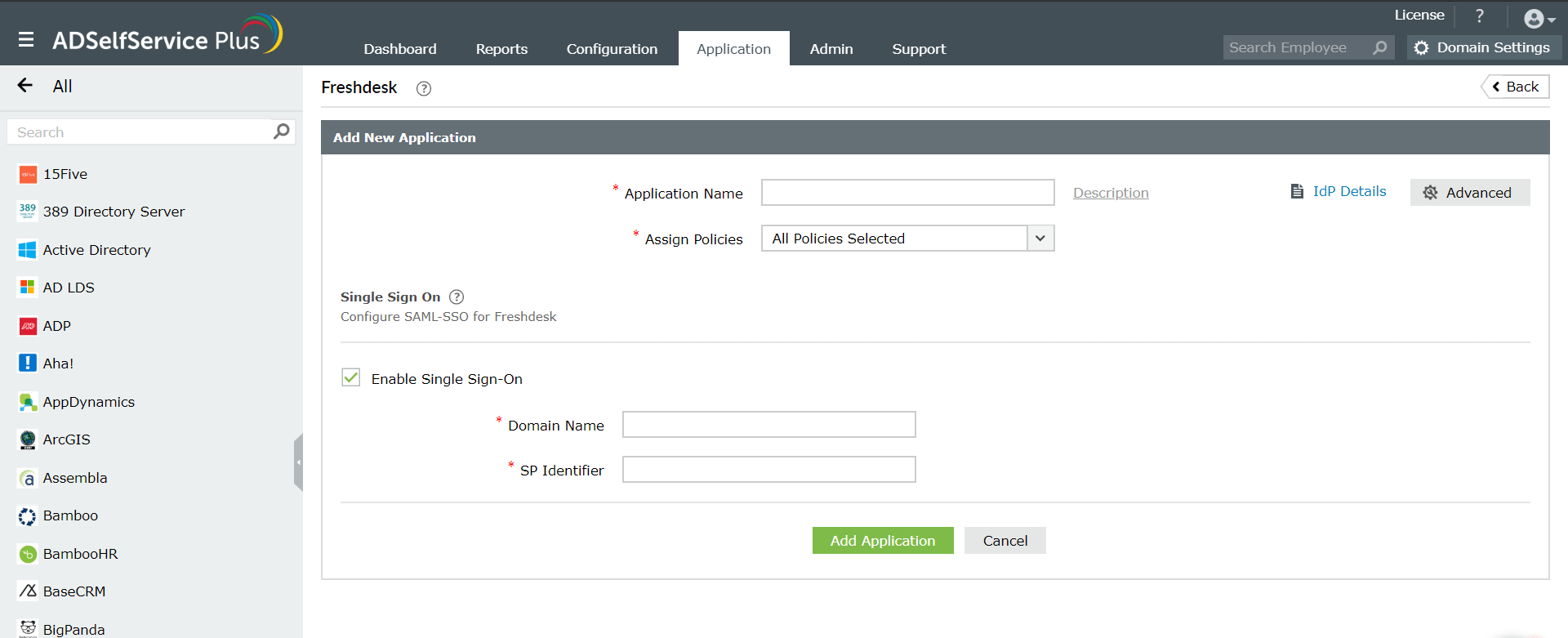The height and width of the screenshot is (638, 1568).
Task: Click the Aha! application icon
Action: [28, 364]
